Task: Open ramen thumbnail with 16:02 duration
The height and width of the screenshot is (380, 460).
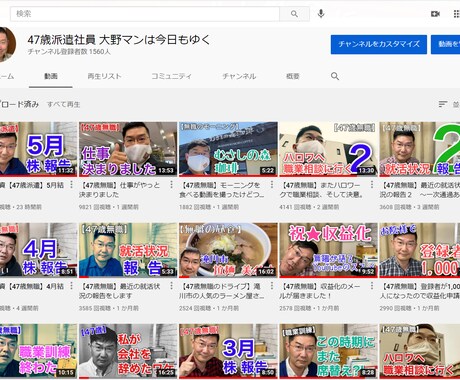Action: [228, 250]
